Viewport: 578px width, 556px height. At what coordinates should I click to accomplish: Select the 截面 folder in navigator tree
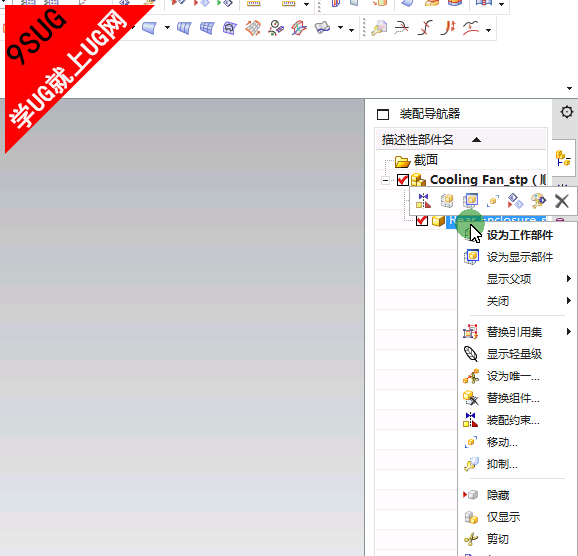[x=416, y=160]
